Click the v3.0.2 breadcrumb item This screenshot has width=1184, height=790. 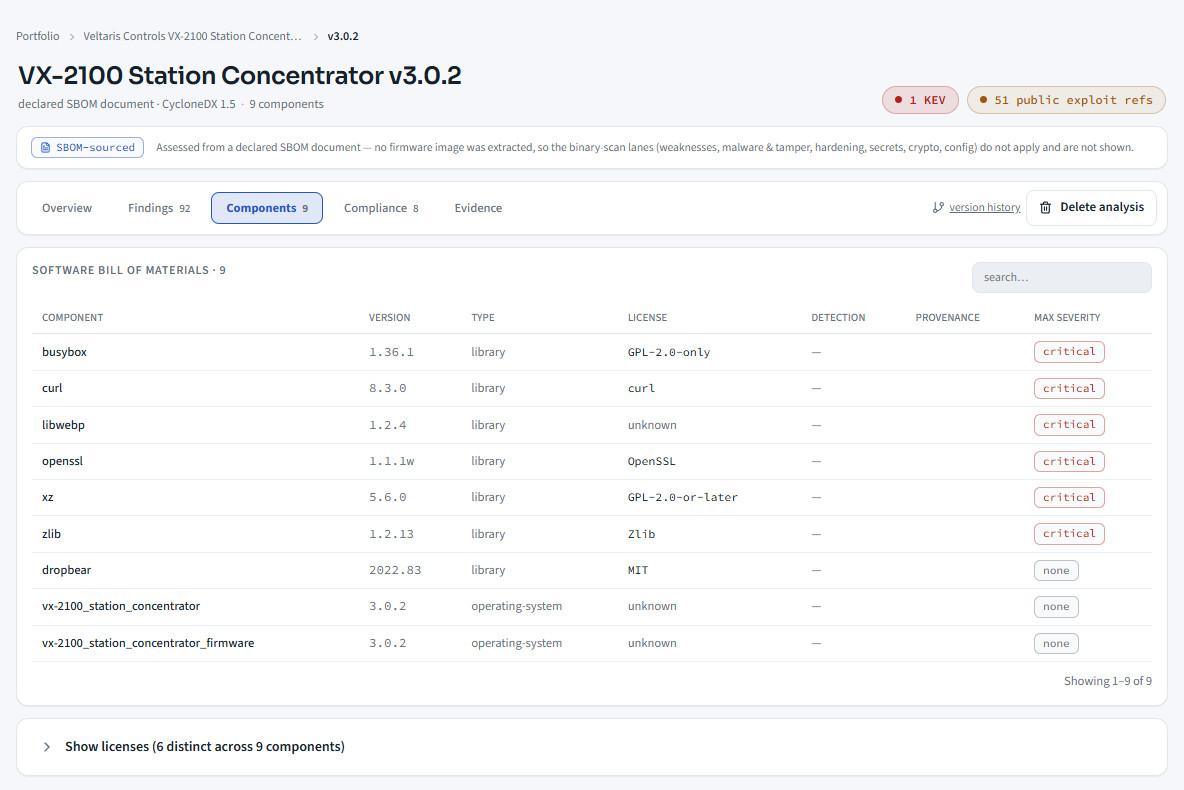point(343,36)
